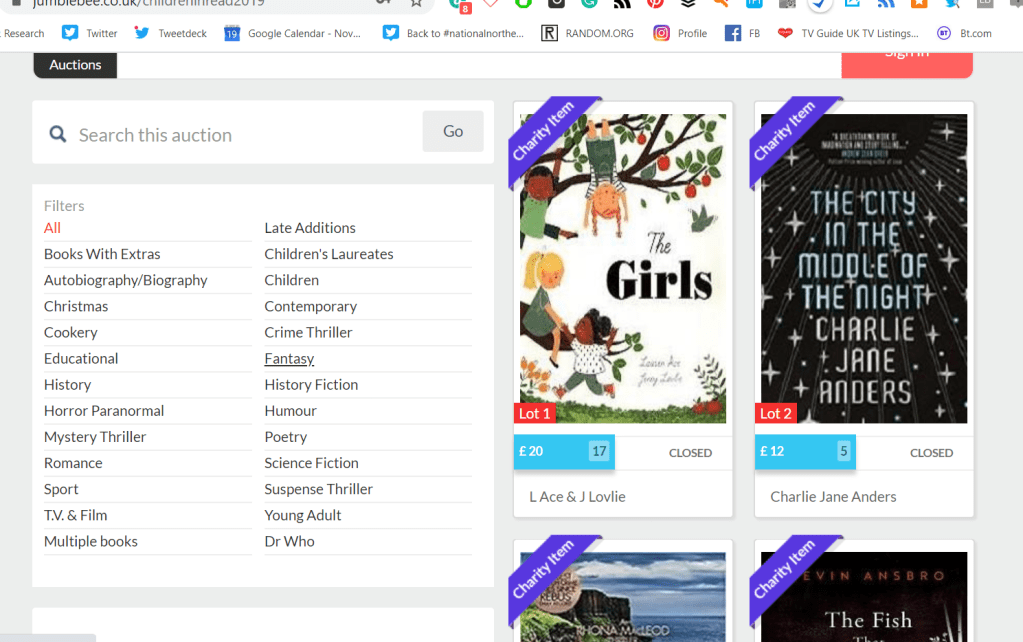Image resolution: width=1023 pixels, height=642 pixels.
Task: Filter by Fantasy category
Action: coord(289,358)
